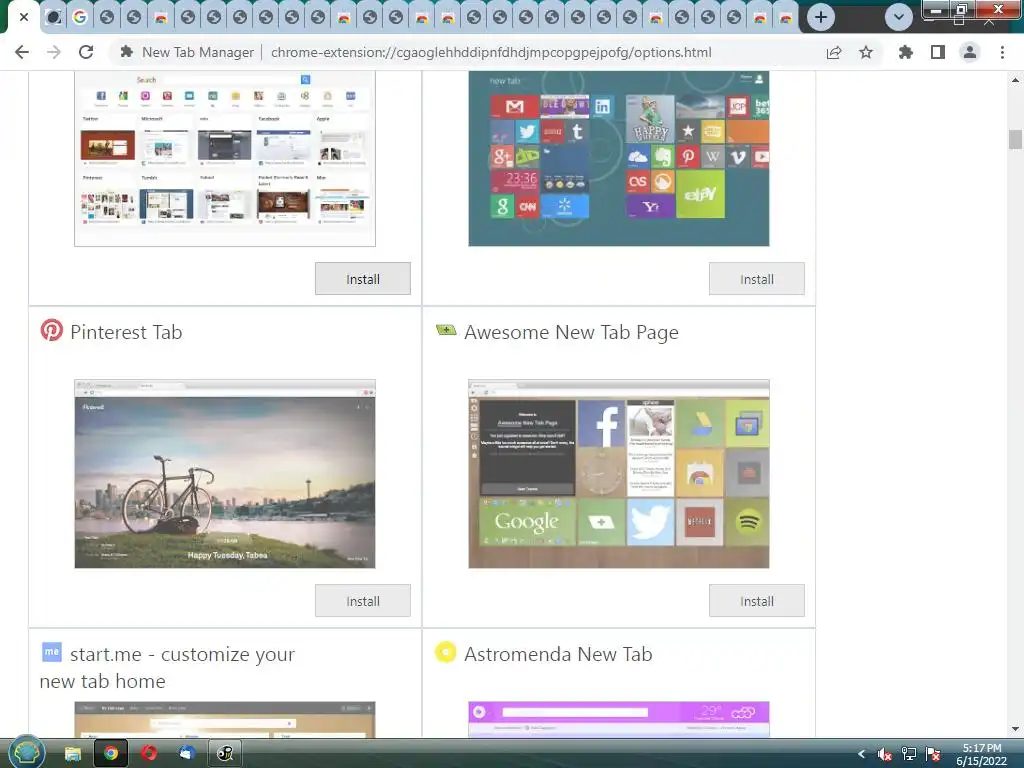The image size is (1024, 768).
Task: Click the Awesome New Tab Page title
Action: coord(571,332)
